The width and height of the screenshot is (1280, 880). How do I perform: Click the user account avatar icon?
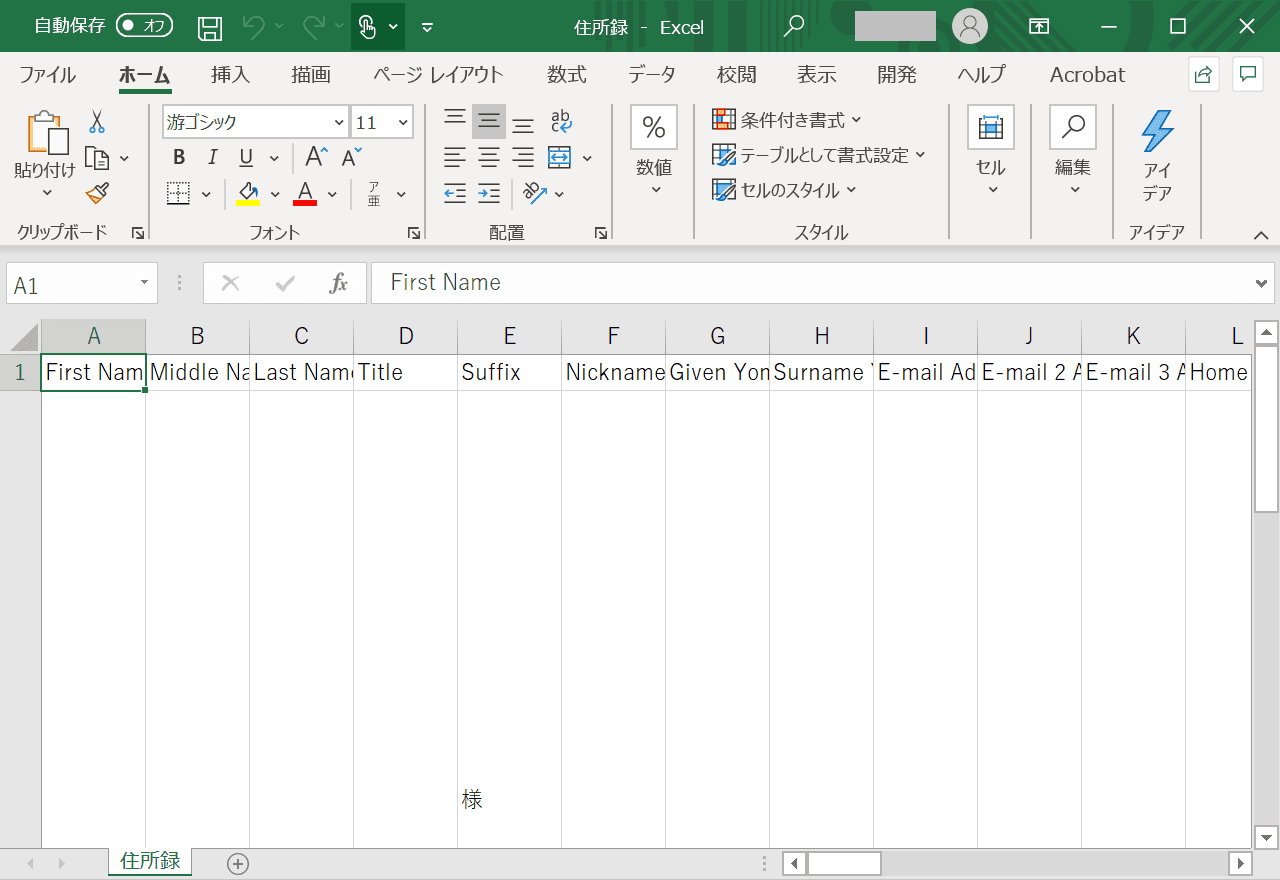pos(969,27)
